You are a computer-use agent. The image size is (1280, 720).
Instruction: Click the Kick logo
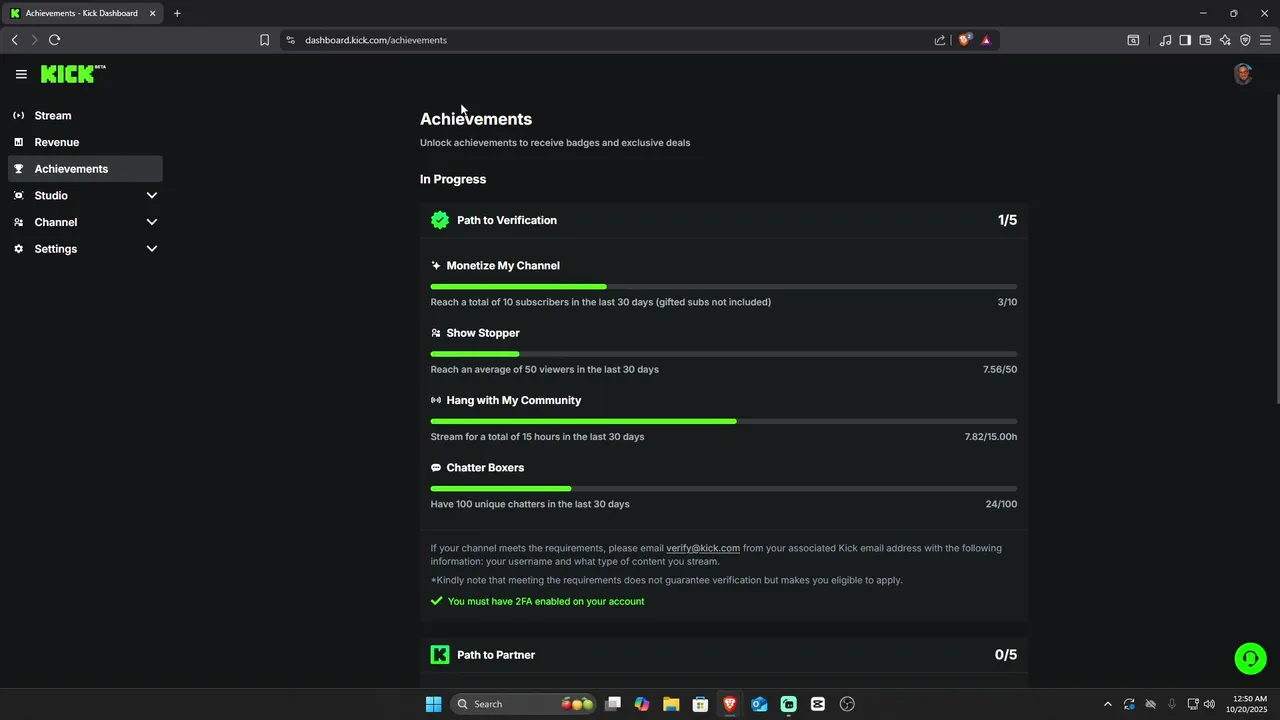point(73,74)
